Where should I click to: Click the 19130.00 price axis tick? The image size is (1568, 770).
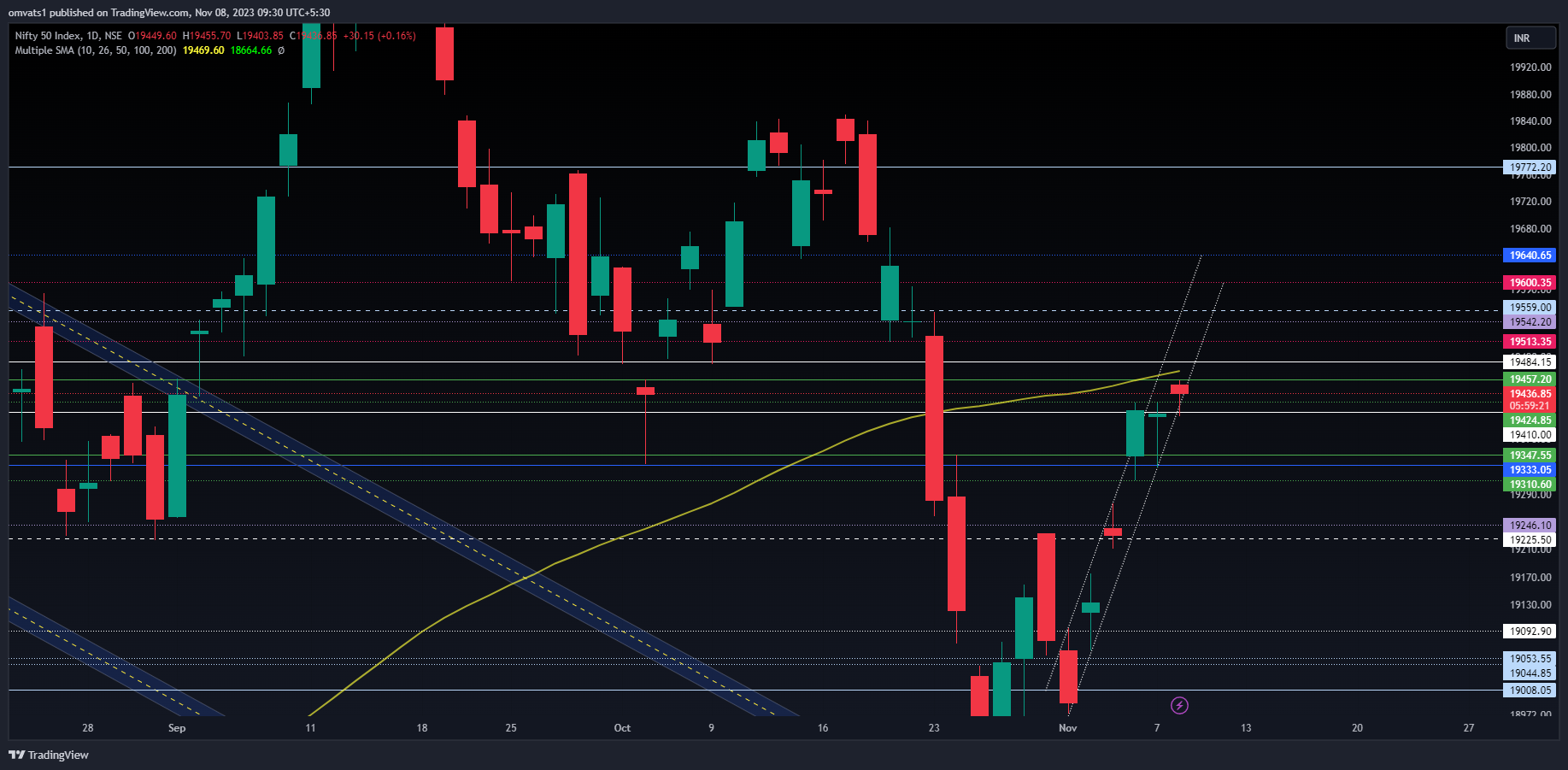pos(1530,605)
